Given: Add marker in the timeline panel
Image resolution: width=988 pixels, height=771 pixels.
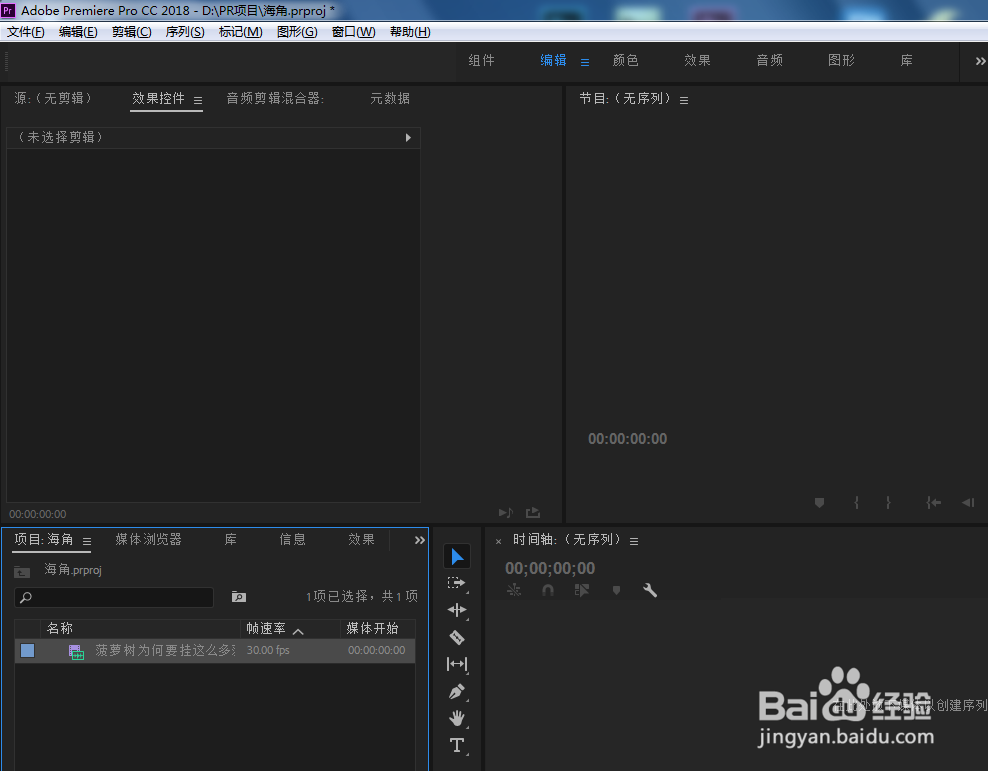Looking at the screenshot, I should click(616, 590).
